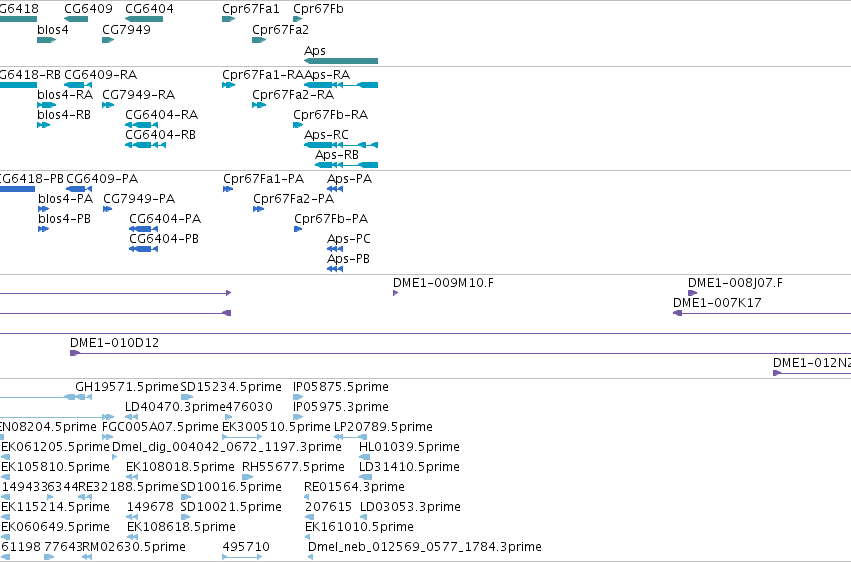Select the blos4-PB protein
Viewport: 851px width, 562px height.
(x=43, y=229)
